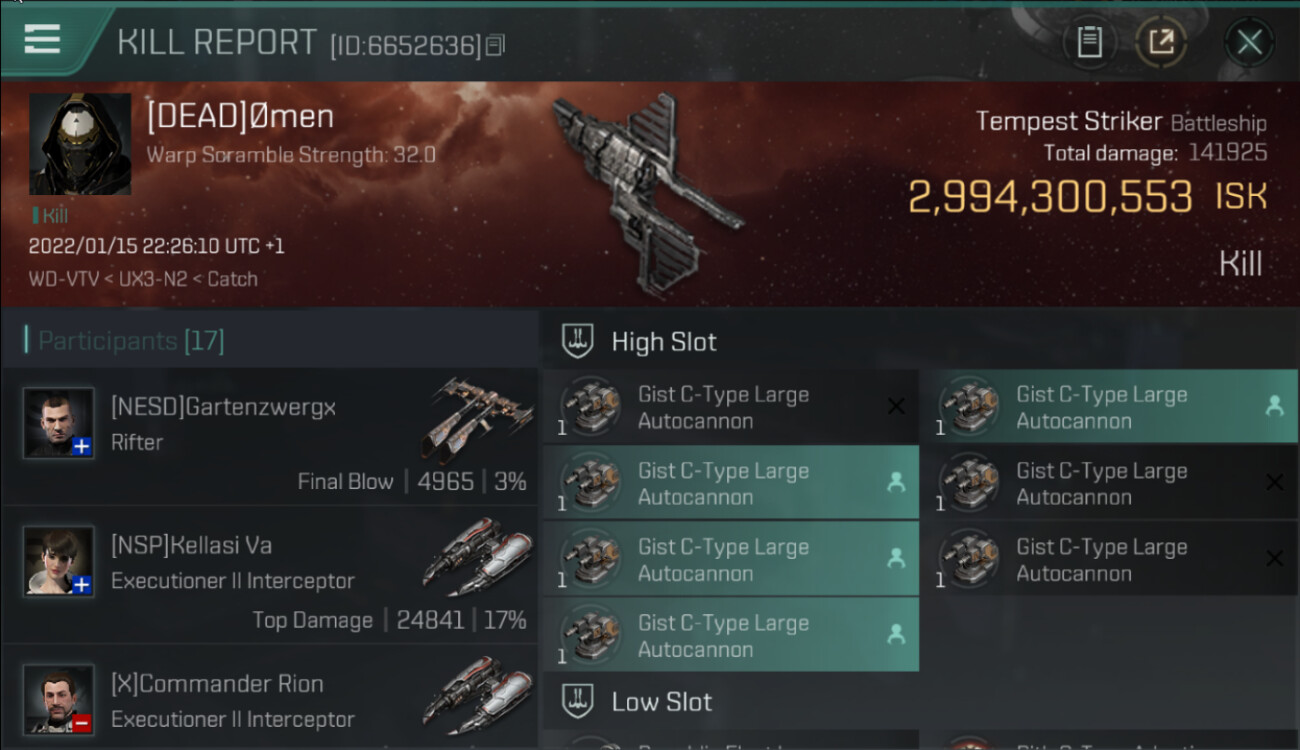Viewport: 1300px width, 750px height.
Task: Copy the kill report ID icon
Action: pyautogui.click(x=497, y=45)
